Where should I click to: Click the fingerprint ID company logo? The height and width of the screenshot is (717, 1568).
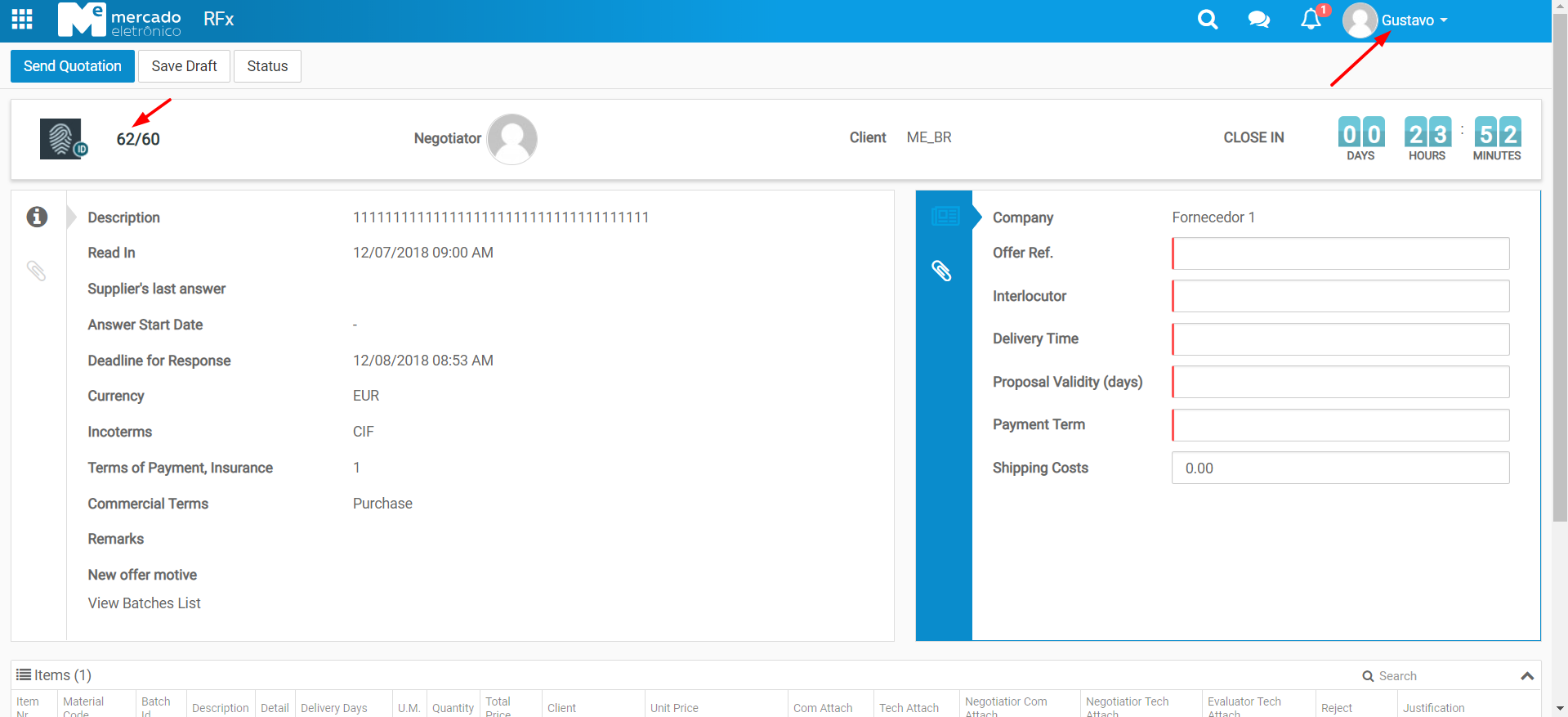pos(63,139)
